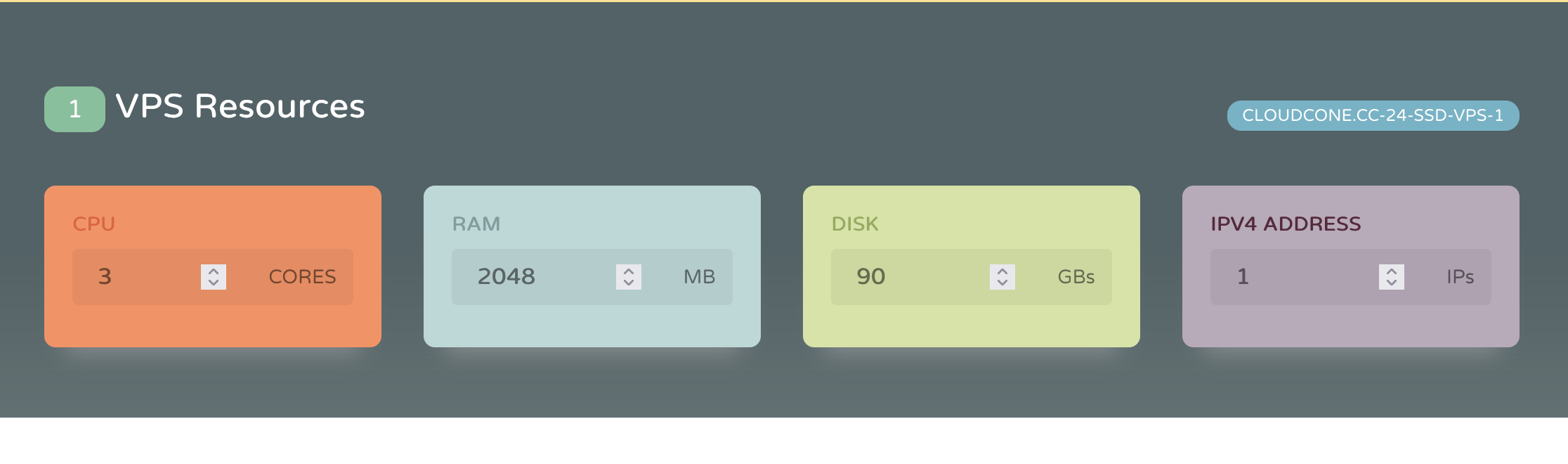
Task: Click the RAM label in the blue card
Action: [x=476, y=224]
